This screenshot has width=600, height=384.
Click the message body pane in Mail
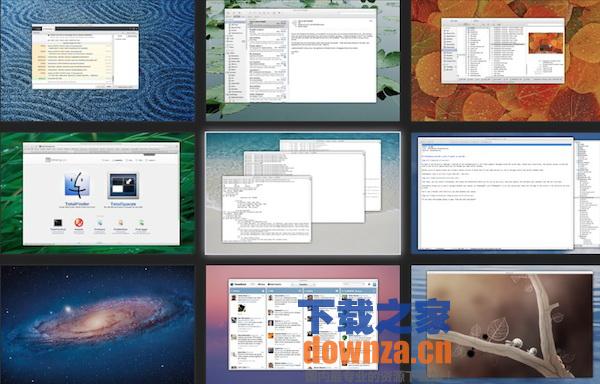pyautogui.click(x=332, y=61)
